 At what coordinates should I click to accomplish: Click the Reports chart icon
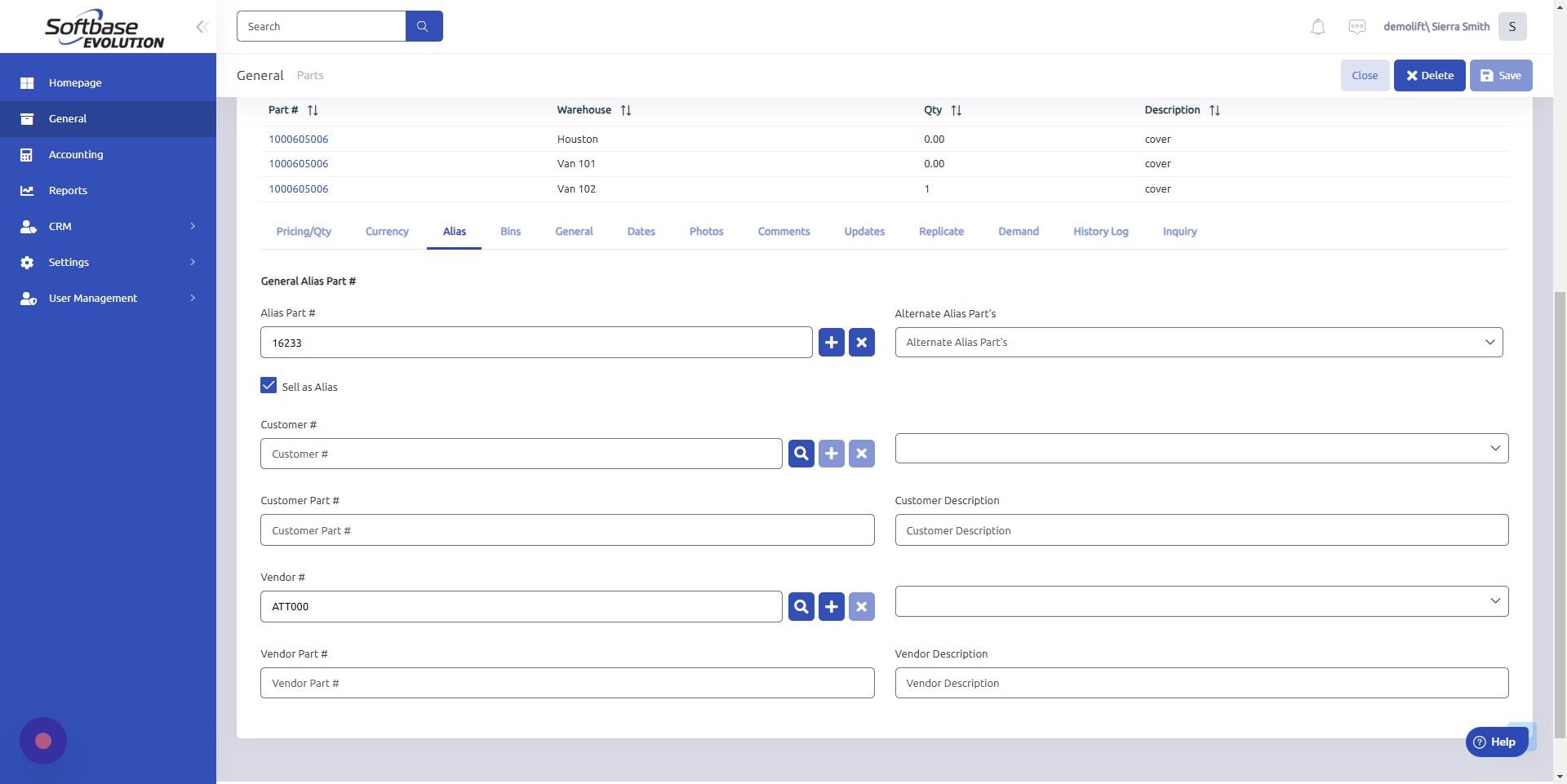[x=27, y=190]
